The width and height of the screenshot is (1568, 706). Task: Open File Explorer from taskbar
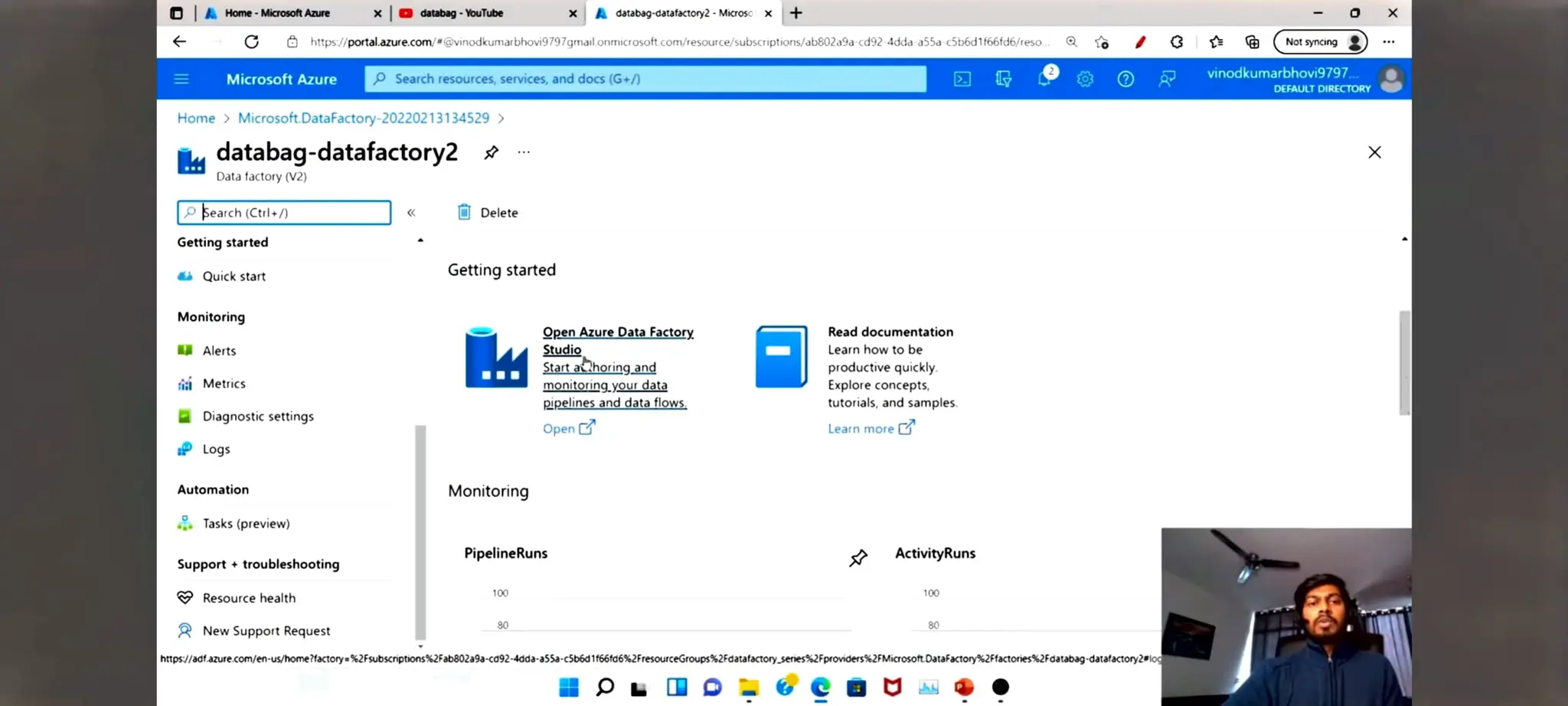click(x=749, y=687)
